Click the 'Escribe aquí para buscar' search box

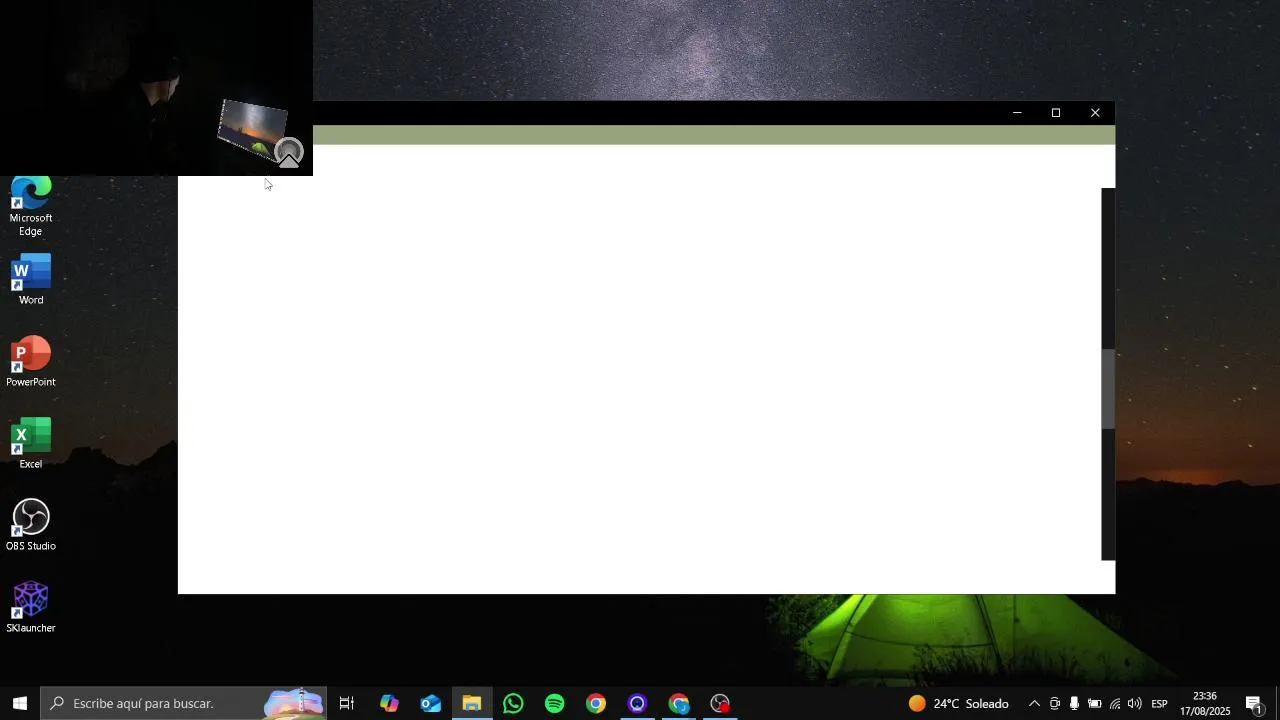184,703
